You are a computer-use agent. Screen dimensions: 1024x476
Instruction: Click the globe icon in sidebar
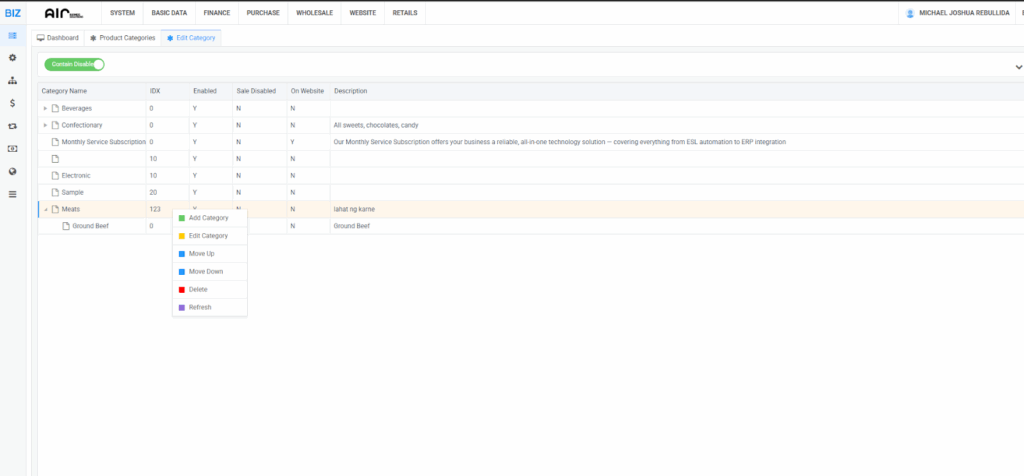coord(12,171)
